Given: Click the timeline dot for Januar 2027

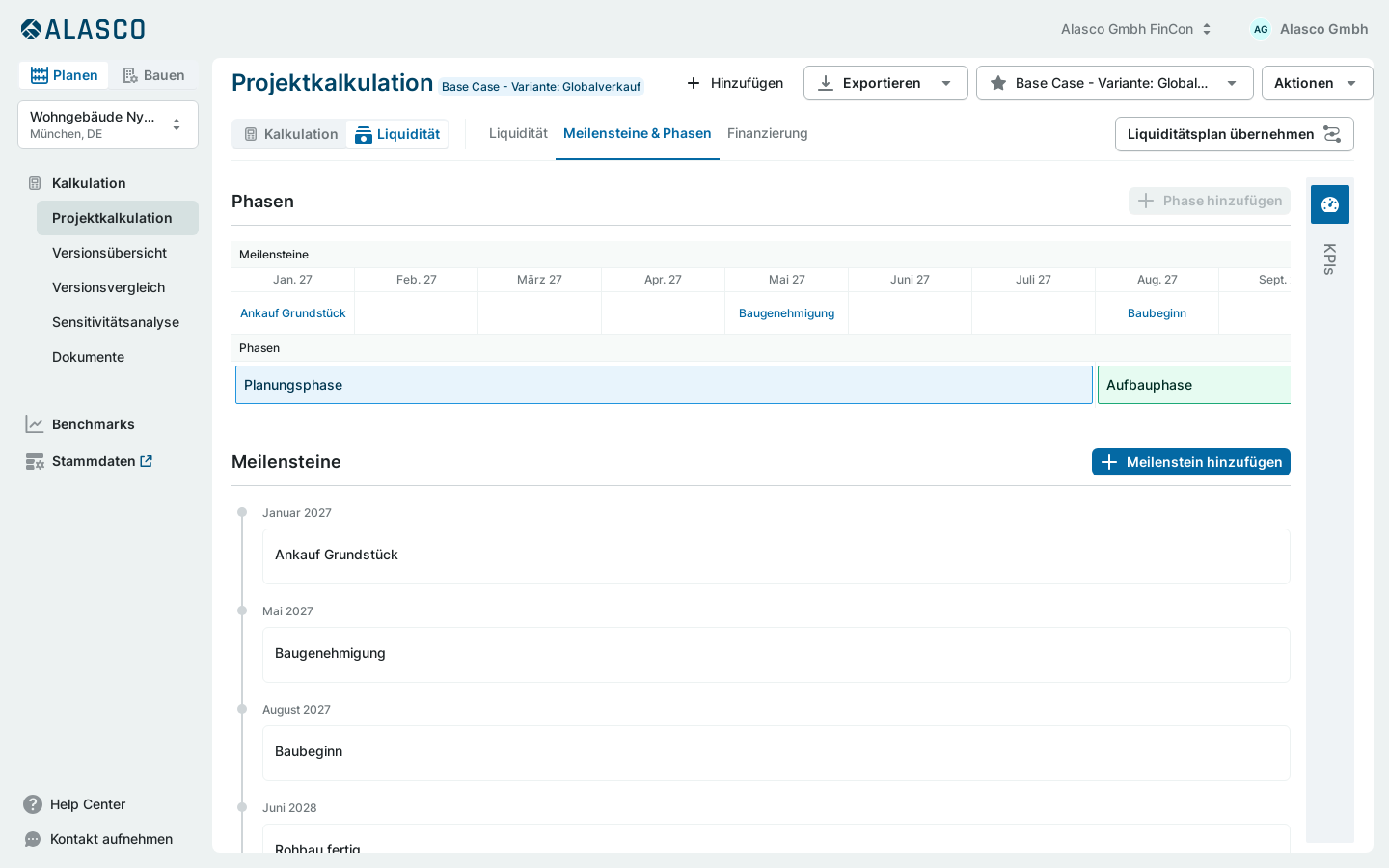Looking at the screenshot, I should point(242,512).
